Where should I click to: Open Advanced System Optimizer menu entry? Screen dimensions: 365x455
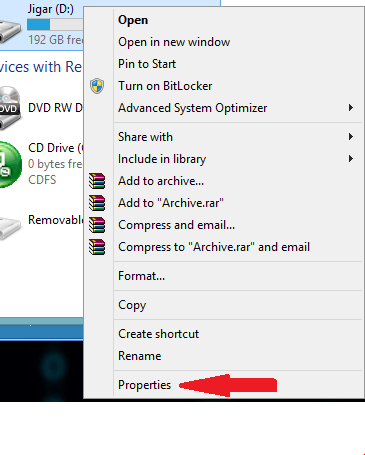238,108
